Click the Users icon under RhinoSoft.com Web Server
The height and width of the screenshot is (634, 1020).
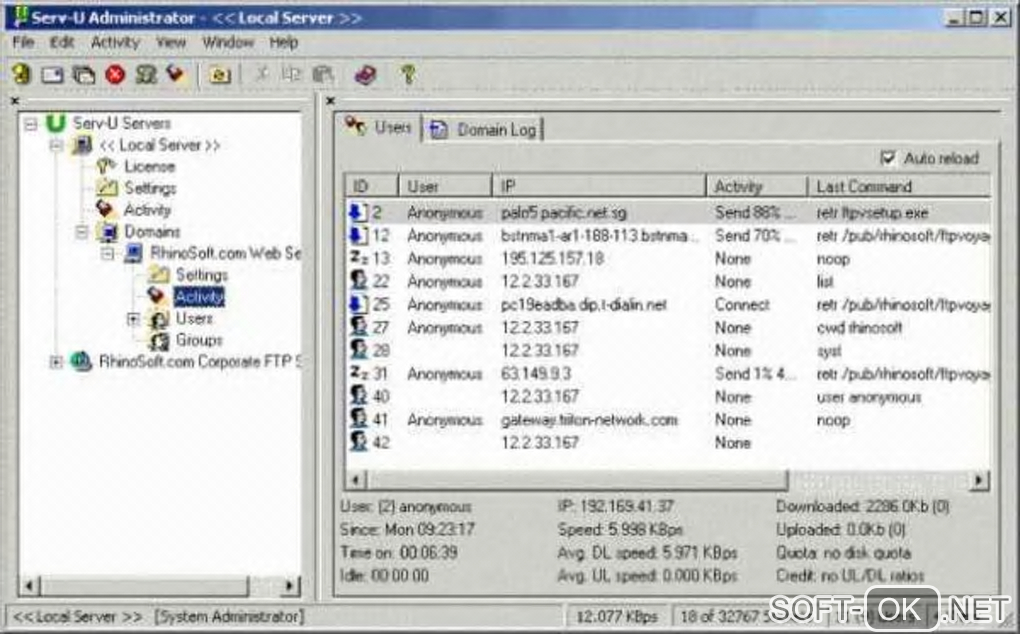(x=159, y=319)
